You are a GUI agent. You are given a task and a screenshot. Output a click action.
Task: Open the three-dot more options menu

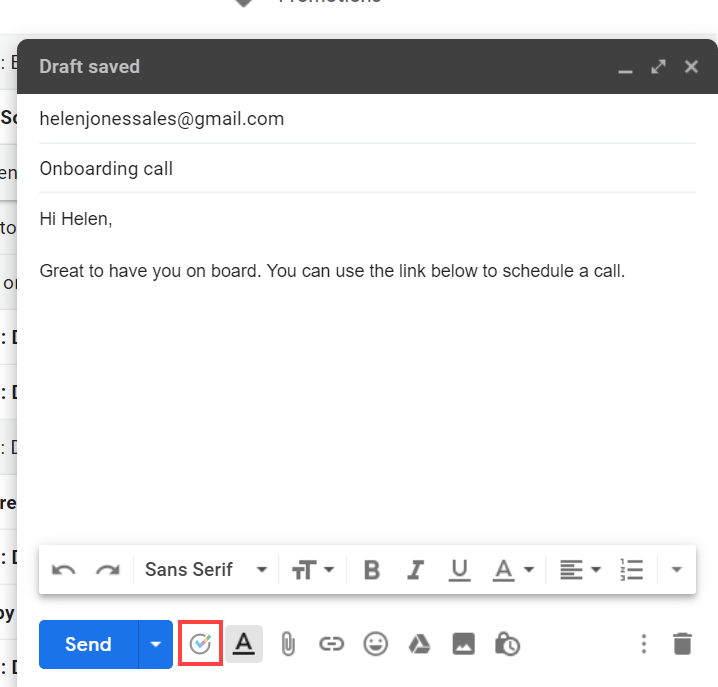pos(644,644)
